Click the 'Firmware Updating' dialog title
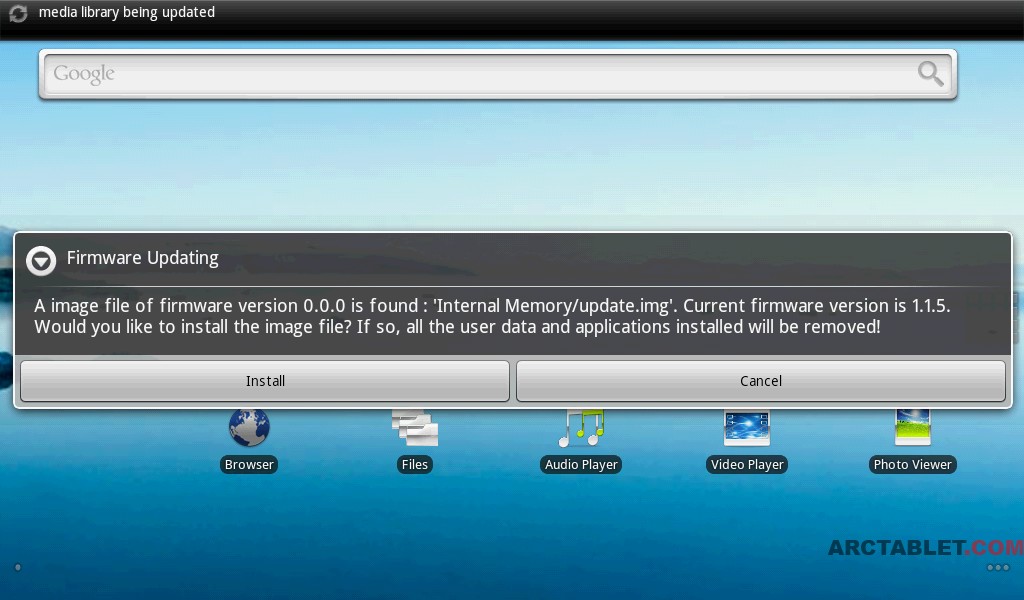The height and width of the screenshot is (600, 1024). (142, 259)
